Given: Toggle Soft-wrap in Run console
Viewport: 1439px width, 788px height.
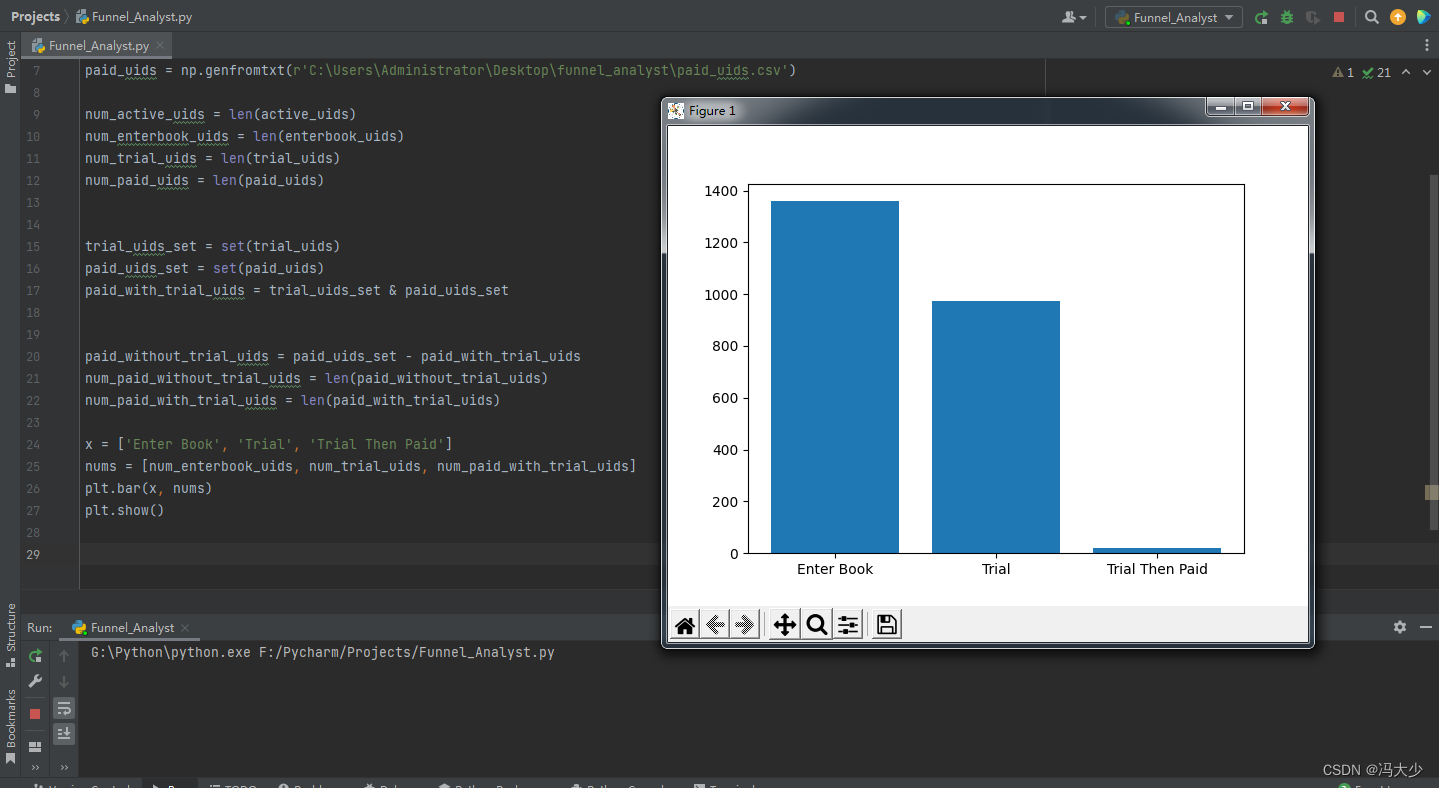Looking at the screenshot, I should tap(64, 708).
